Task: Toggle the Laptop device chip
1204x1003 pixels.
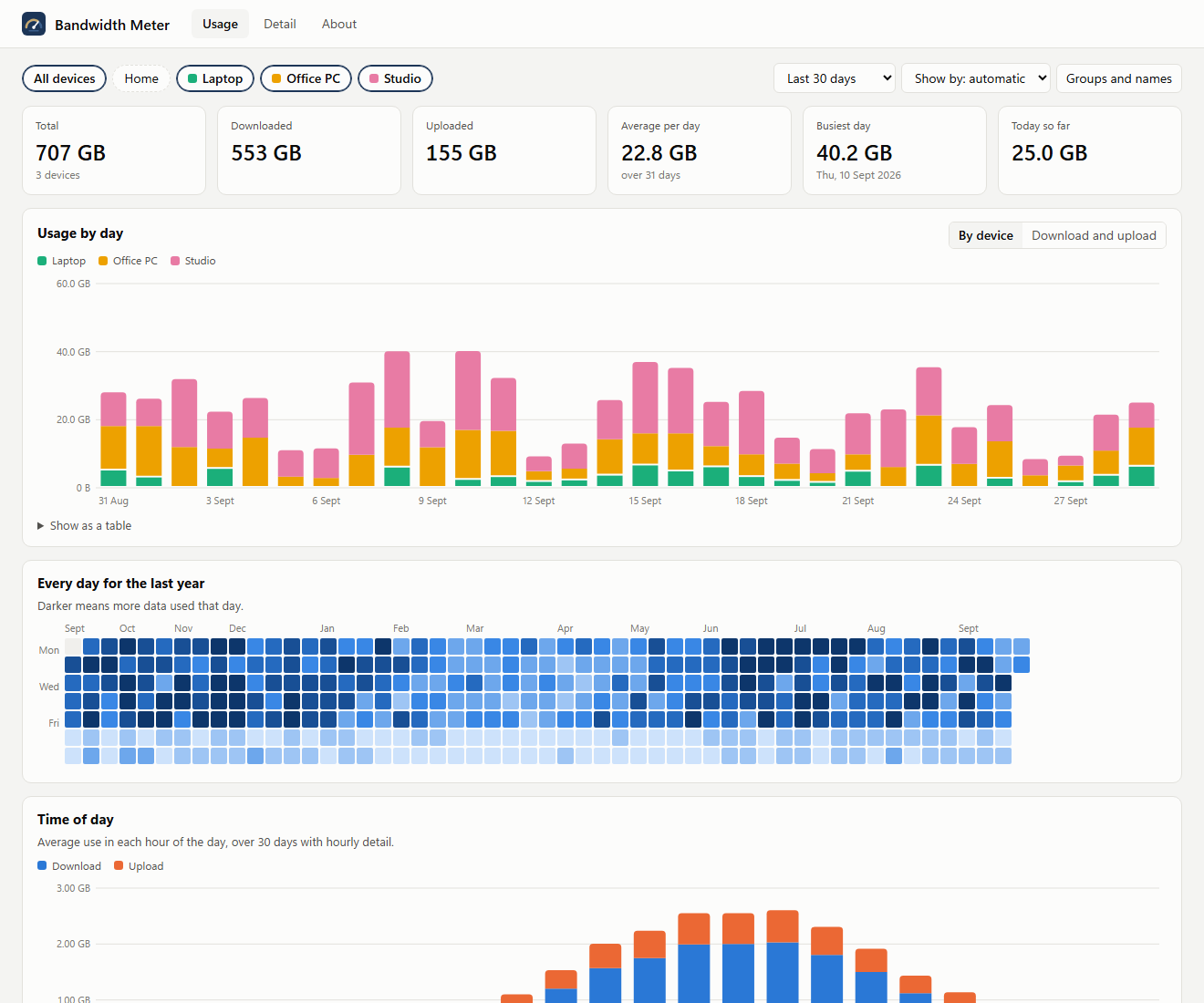Action: pyautogui.click(x=215, y=78)
